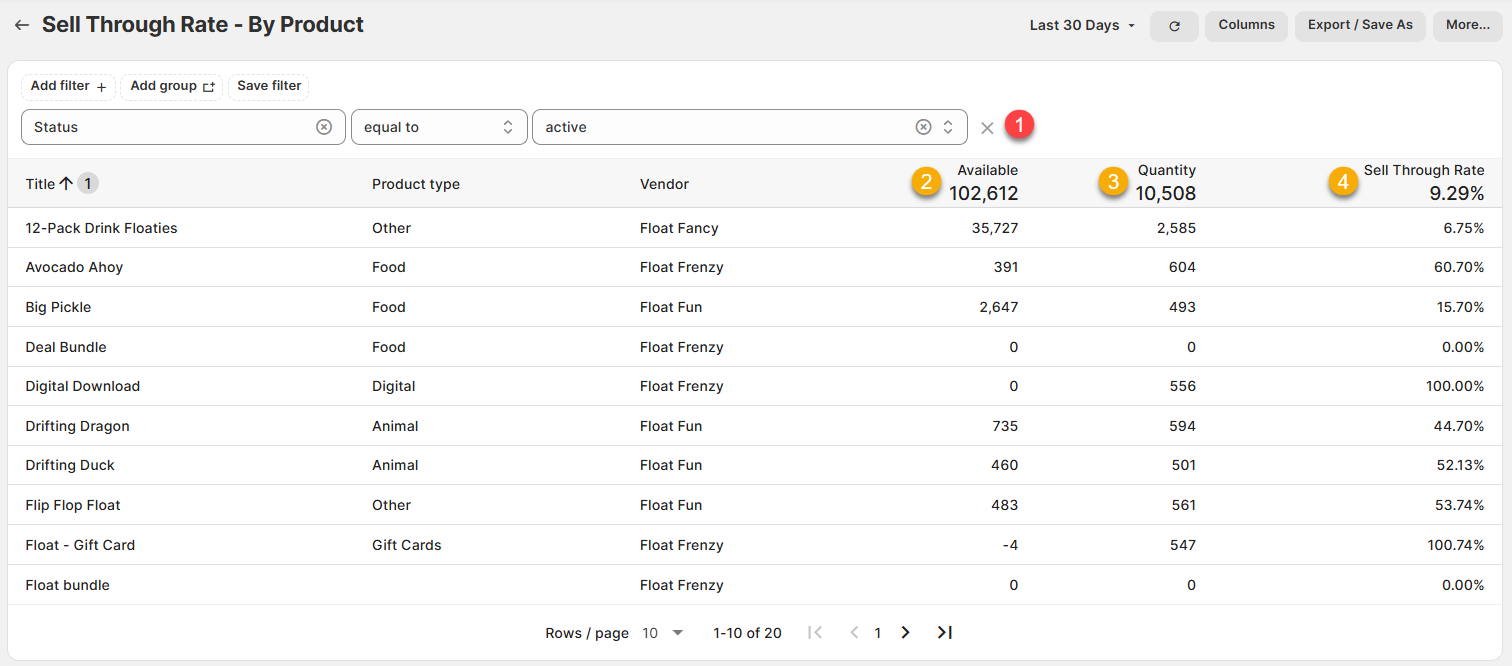Jump to the last page
Viewport: 1512px width, 666px height.
point(944,632)
